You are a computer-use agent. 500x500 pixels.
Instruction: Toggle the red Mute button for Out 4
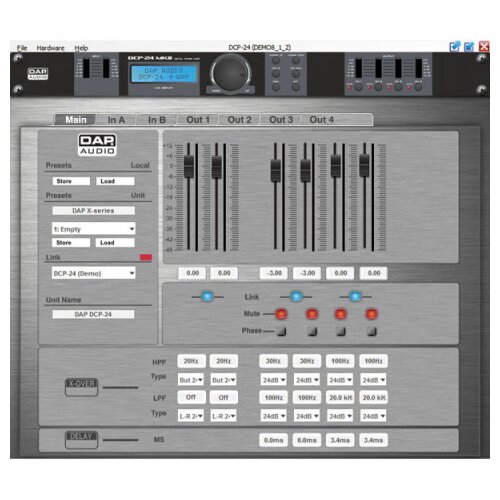point(372,314)
